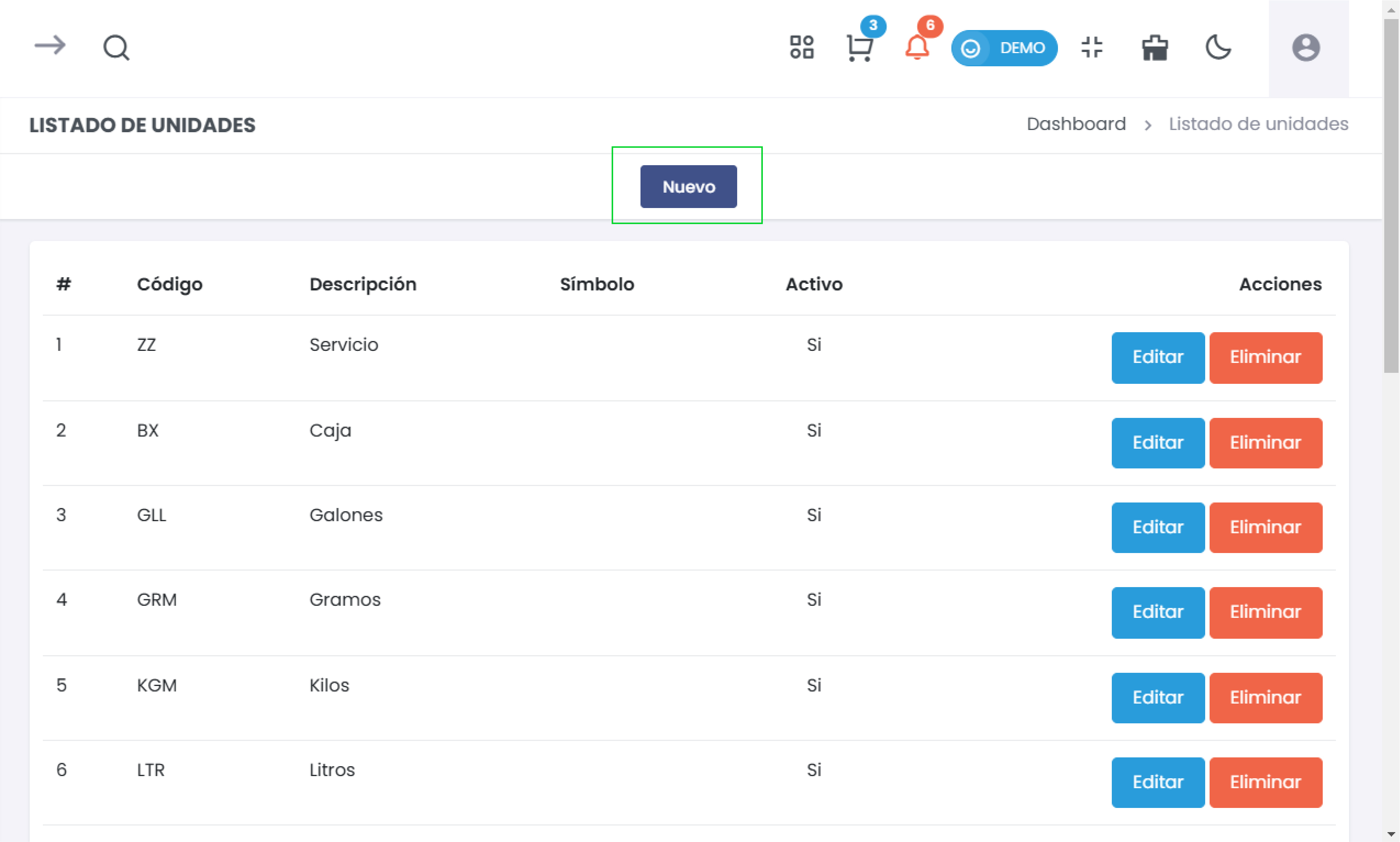Open the apps grid icon
The height and width of the screenshot is (842, 1400).
point(802,47)
